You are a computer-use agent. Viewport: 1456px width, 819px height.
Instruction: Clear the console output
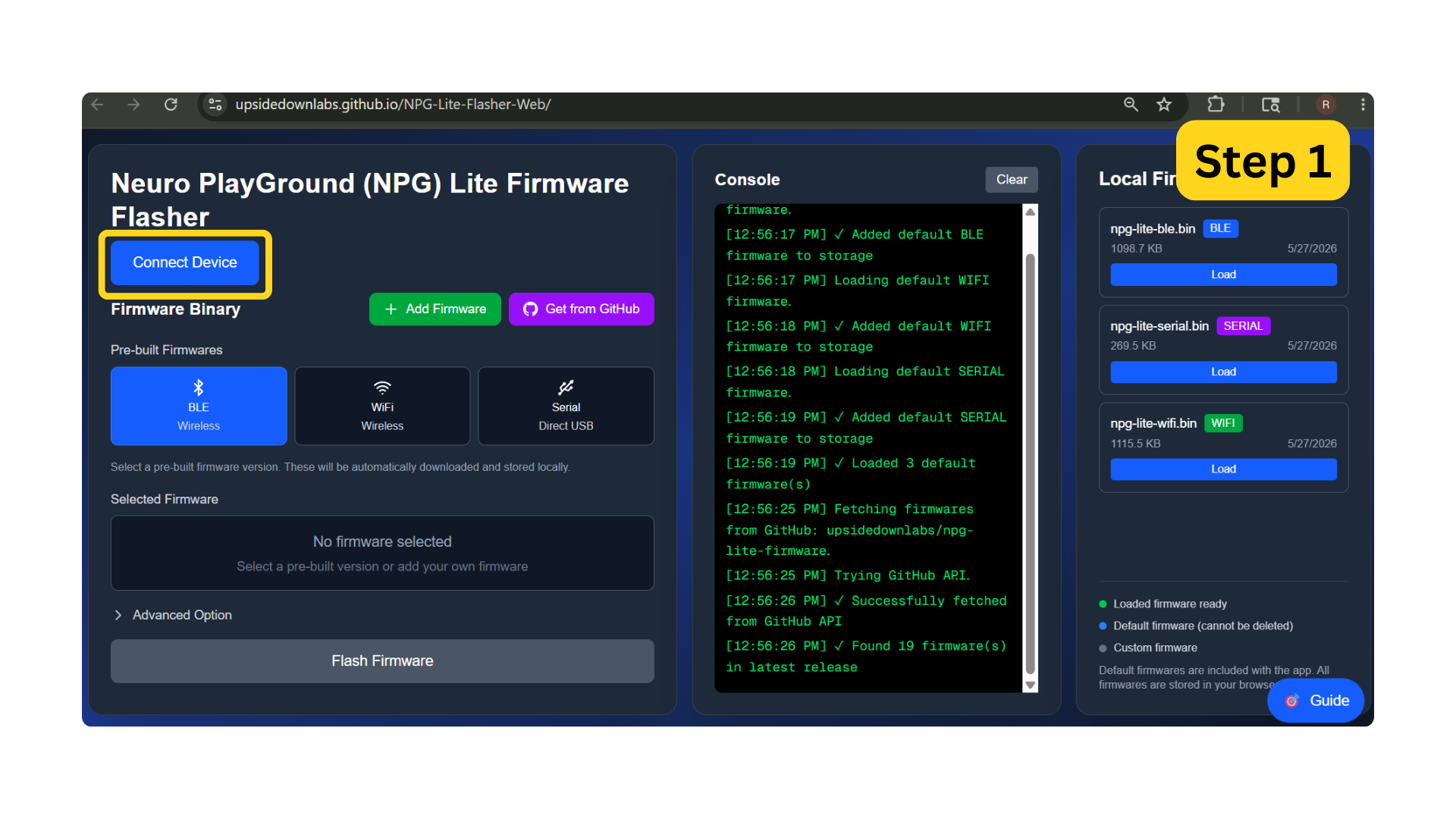(1012, 180)
